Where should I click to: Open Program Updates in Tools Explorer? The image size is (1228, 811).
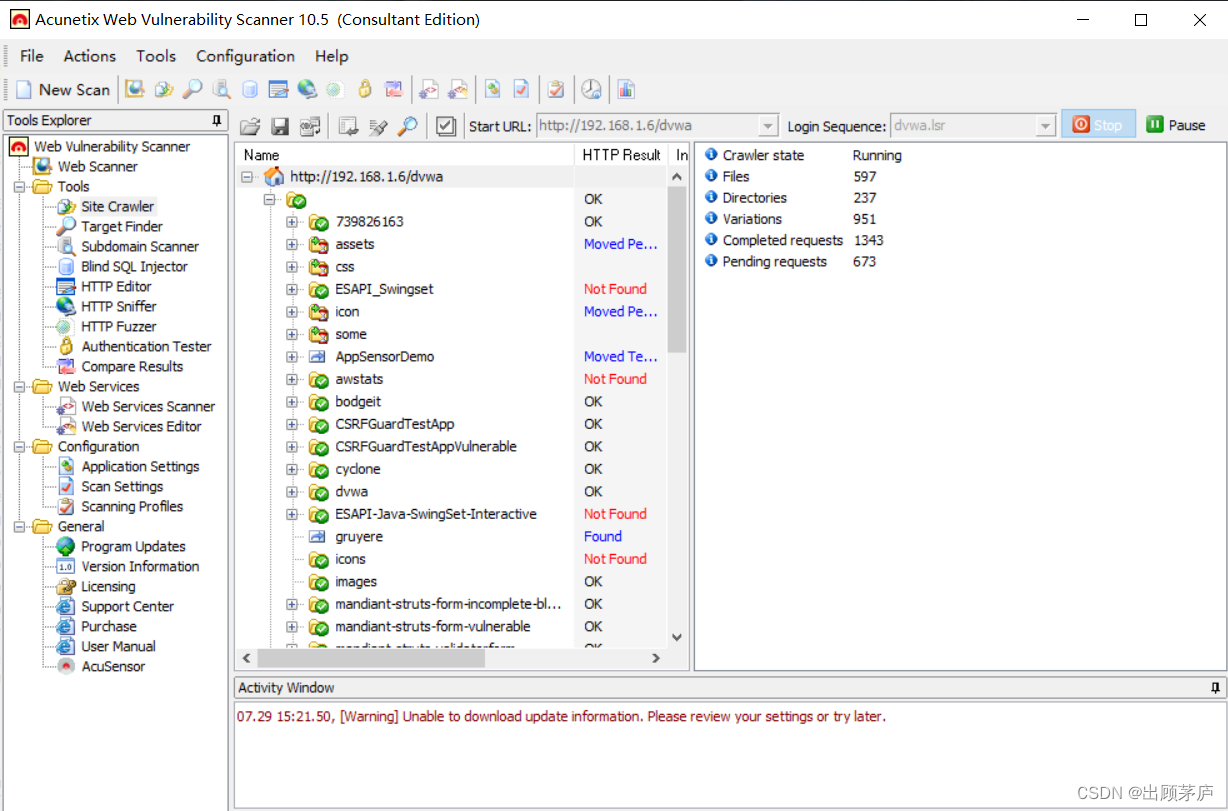pos(133,547)
